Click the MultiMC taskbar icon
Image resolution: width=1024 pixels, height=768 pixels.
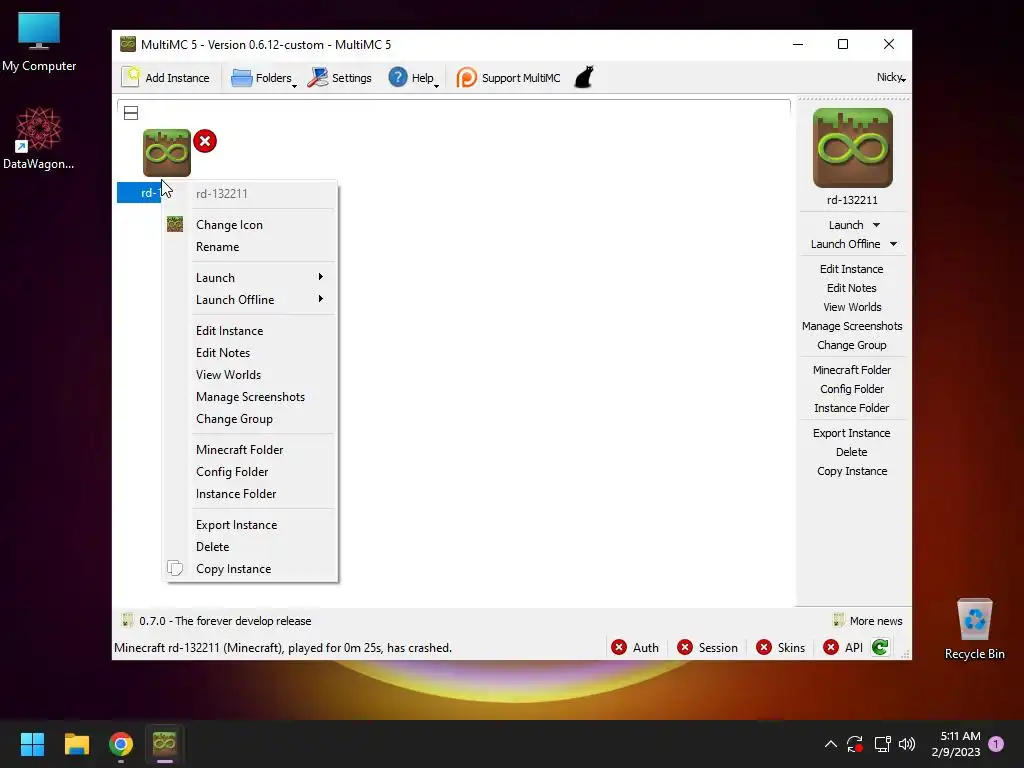coord(165,744)
